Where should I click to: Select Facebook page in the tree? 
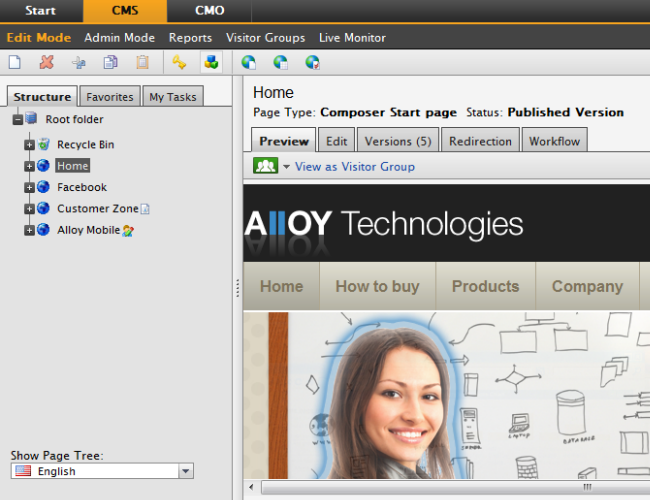[x=82, y=187]
